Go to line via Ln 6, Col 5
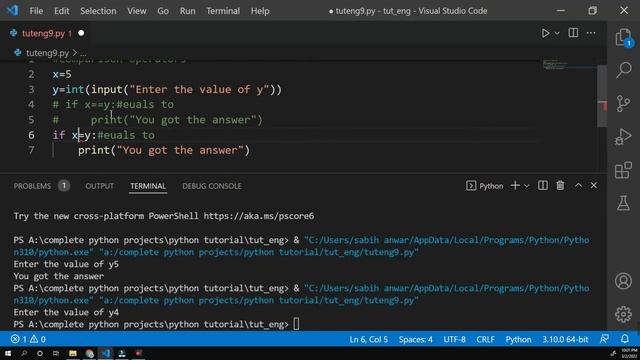The height and width of the screenshot is (360, 640). tap(369, 339)
